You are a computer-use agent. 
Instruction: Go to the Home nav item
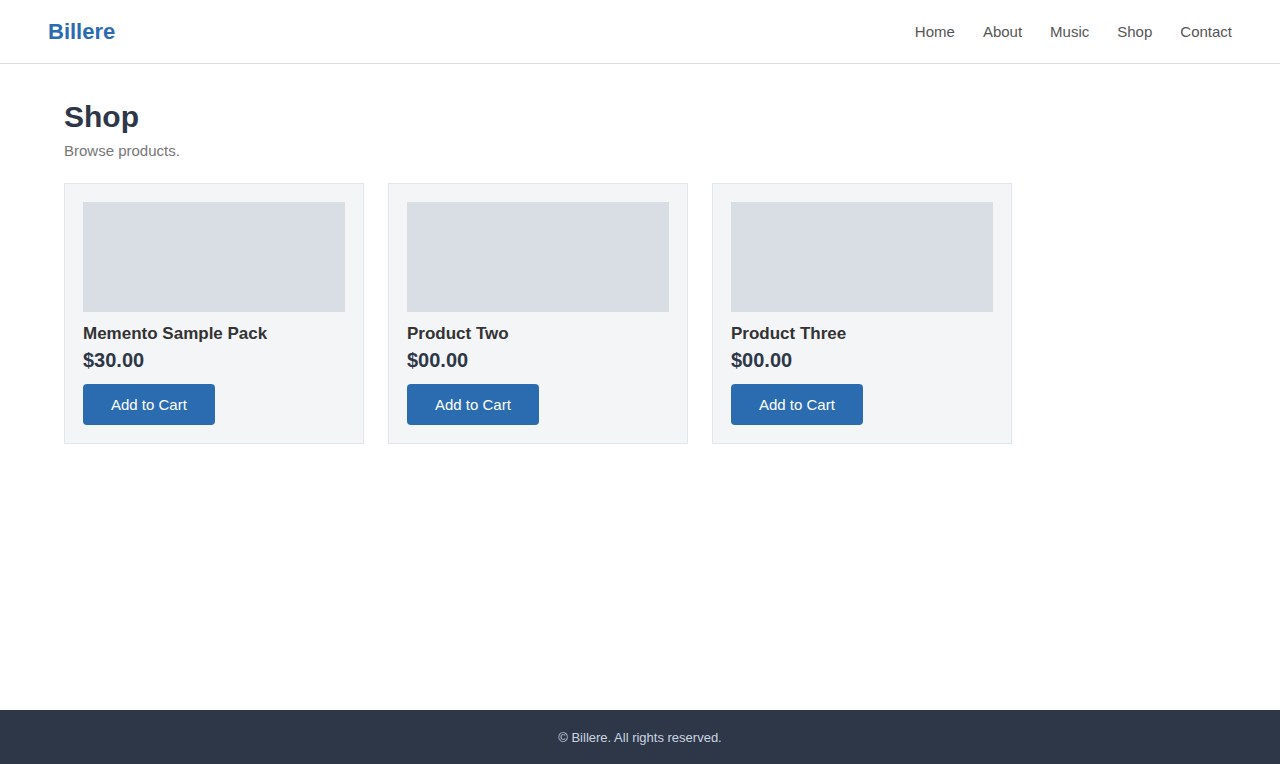point(934,32)
